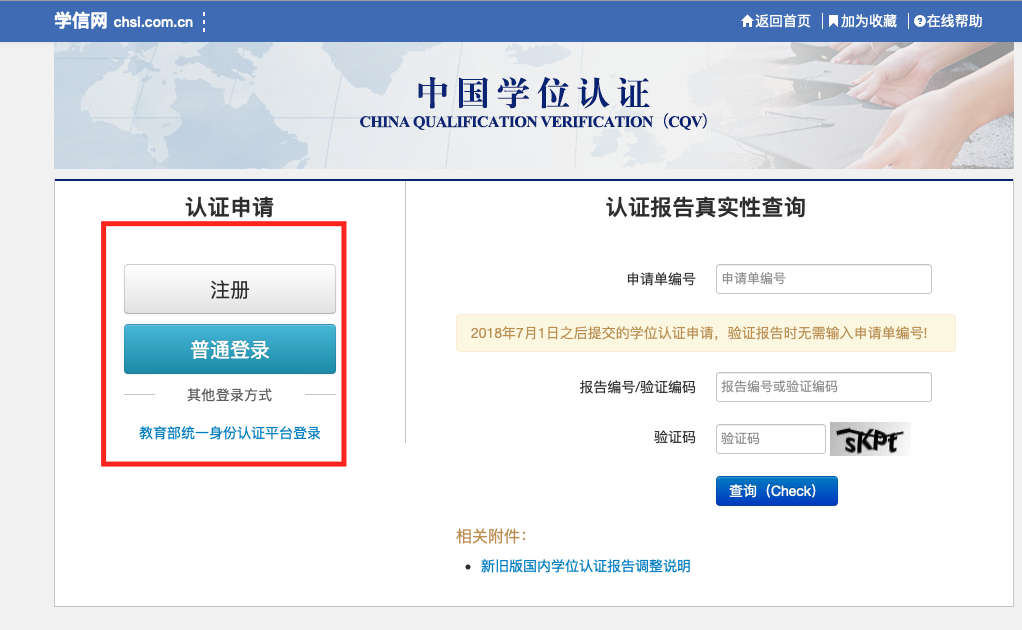The width and height of the screenshot is (1022, 630).
Task: Click the home icon beside 返回首页
Action: click(746, 21)
